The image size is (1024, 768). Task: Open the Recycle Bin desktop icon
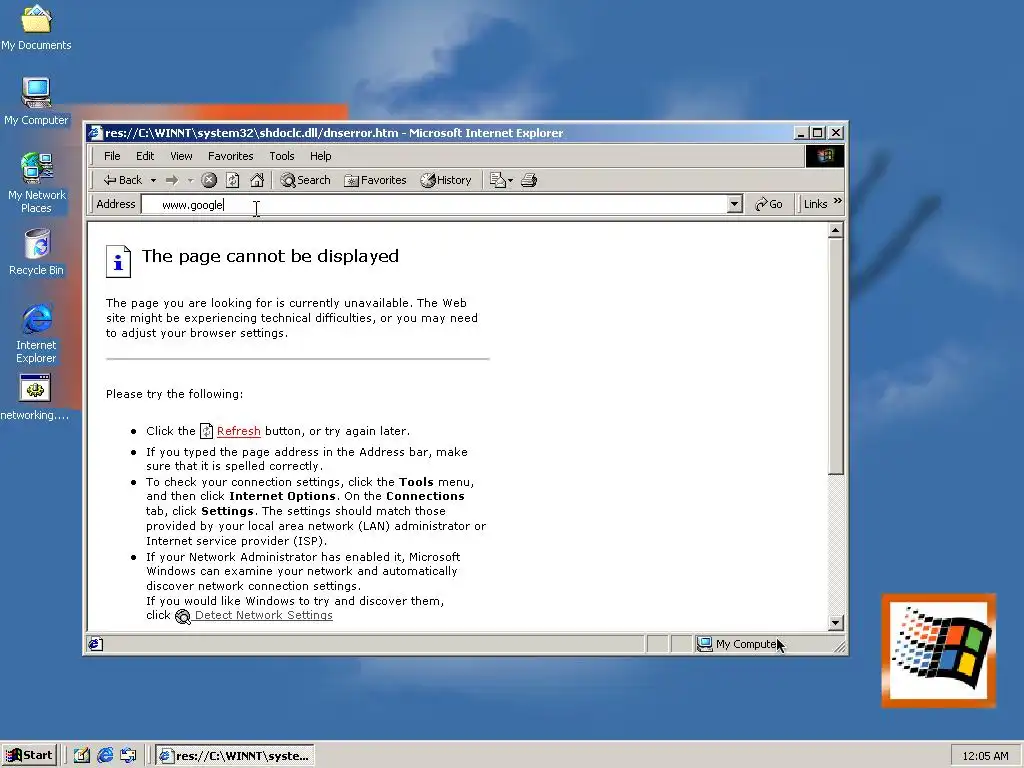point(37,252)
